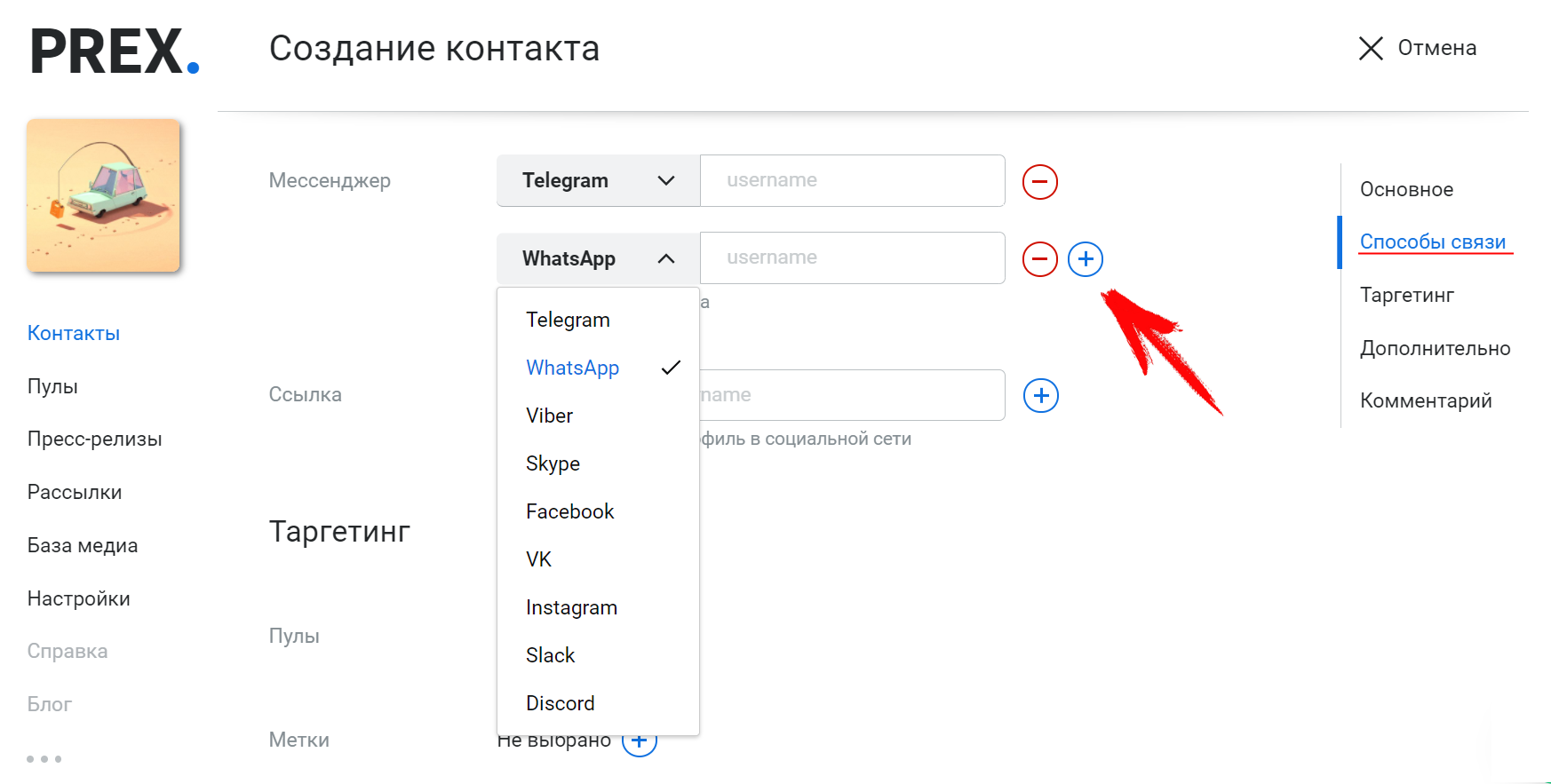
Task: Add another link with plus icon
Action: pyautogui.click(x=1041, y=395)
